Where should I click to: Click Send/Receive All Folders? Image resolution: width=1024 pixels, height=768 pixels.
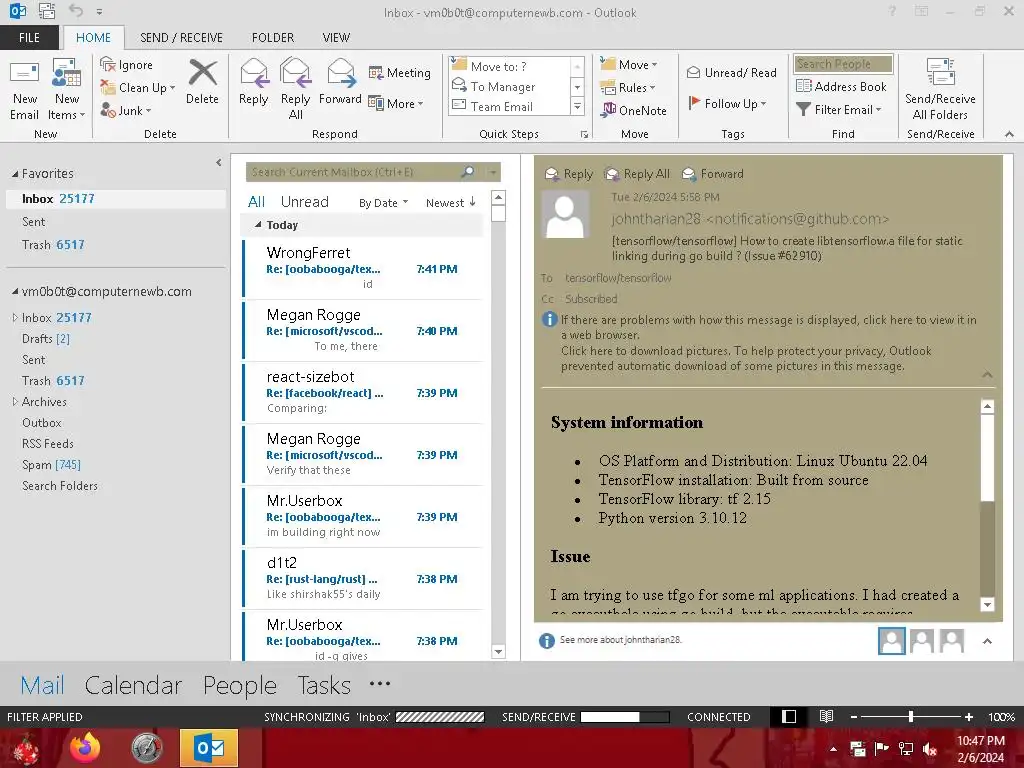[940, 89]
